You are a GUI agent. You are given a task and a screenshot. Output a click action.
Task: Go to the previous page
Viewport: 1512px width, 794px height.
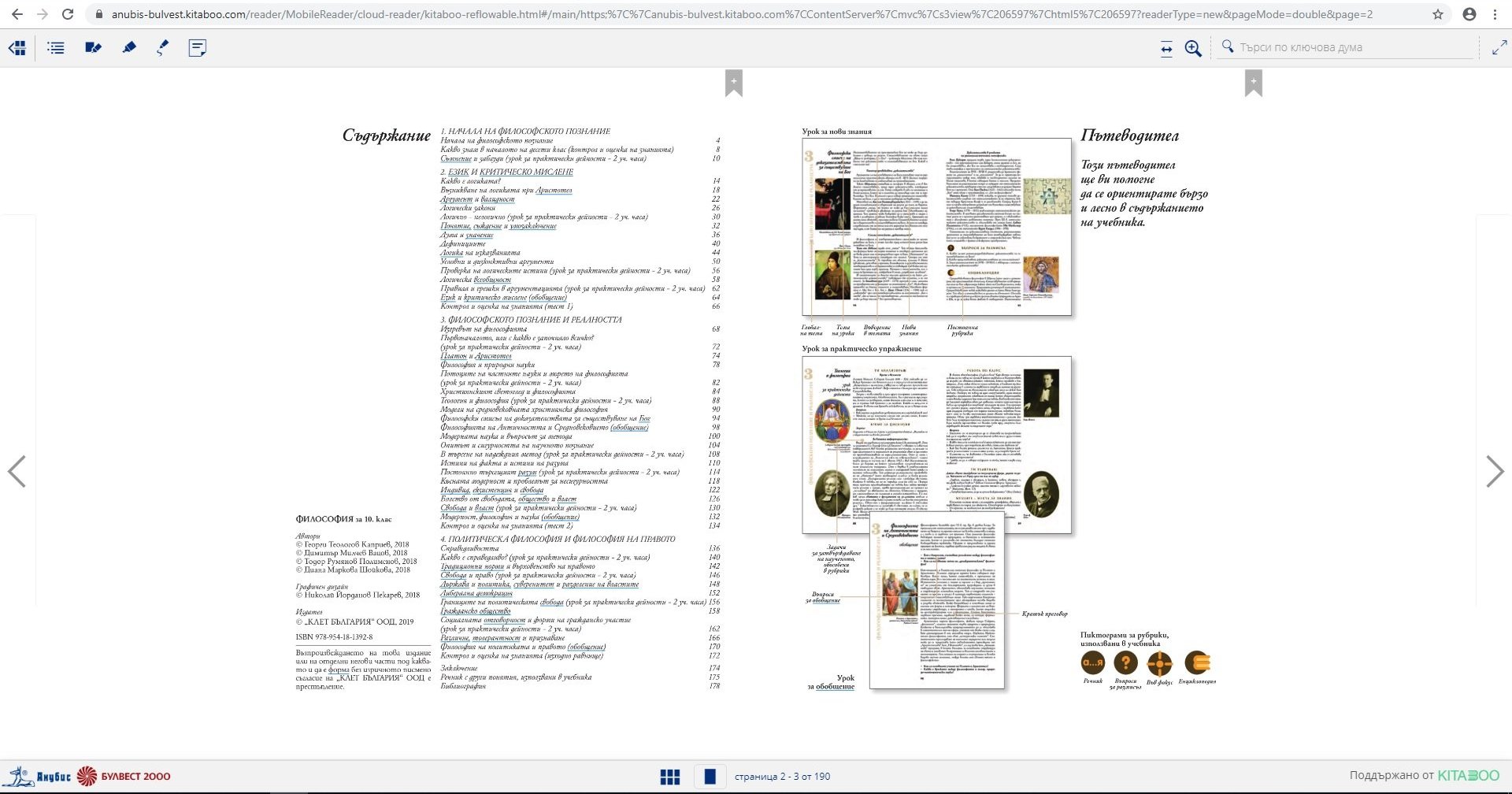[x=17, y=471]
